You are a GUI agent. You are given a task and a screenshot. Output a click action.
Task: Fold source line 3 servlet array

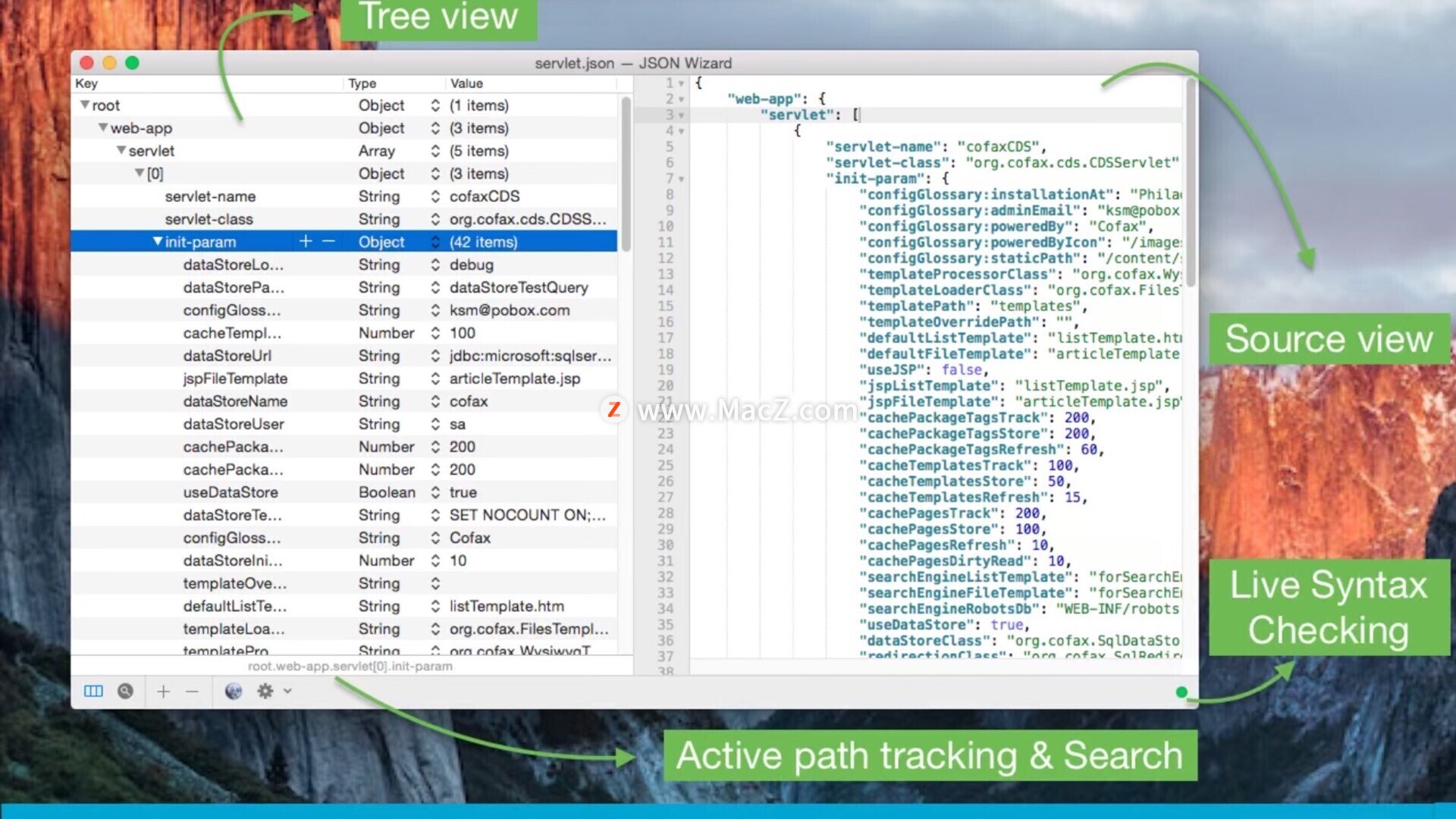point(682,115)
